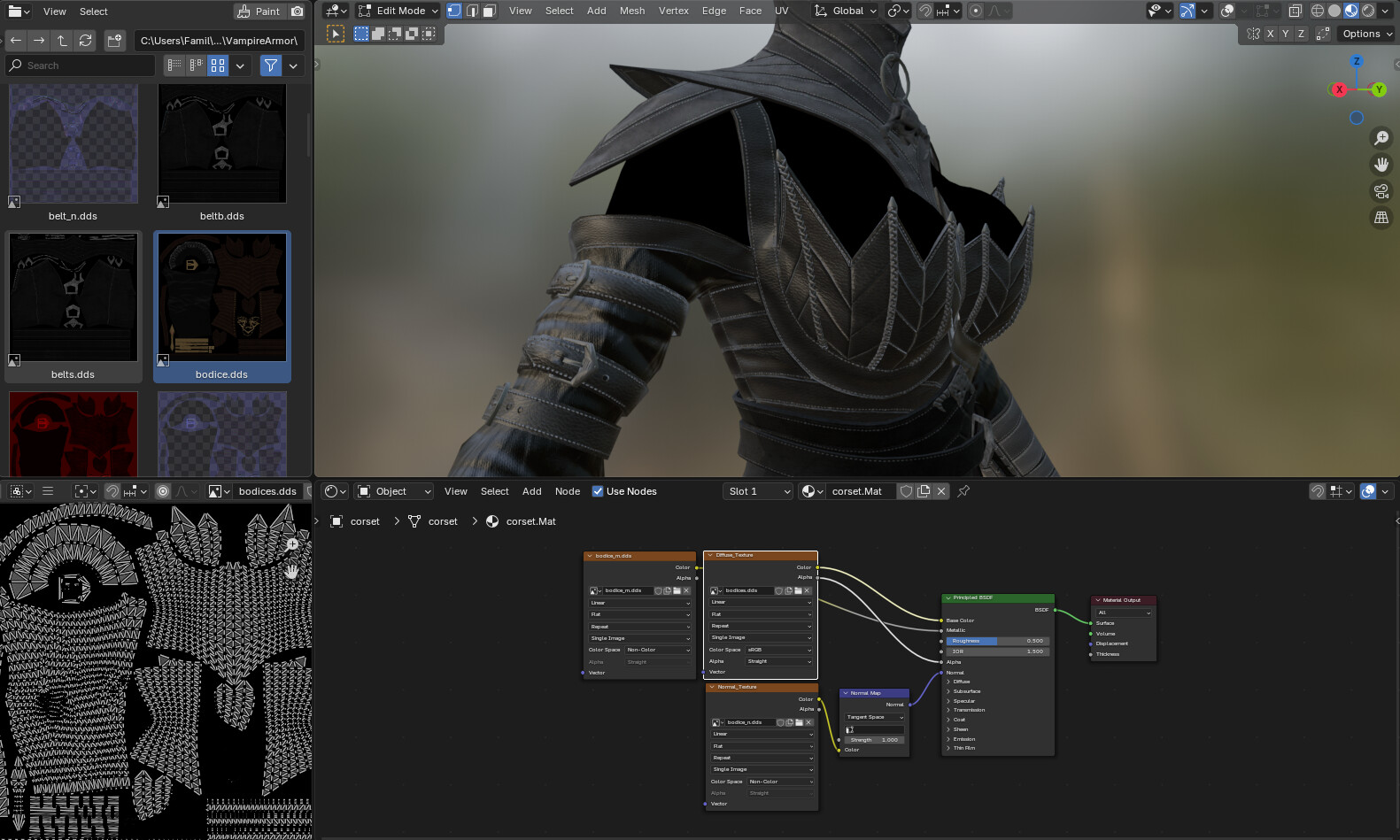Open the Node menu in the shader editor
Viewport: 1400px width, 840px height.
pyautogui.click(x=568, y=491)
